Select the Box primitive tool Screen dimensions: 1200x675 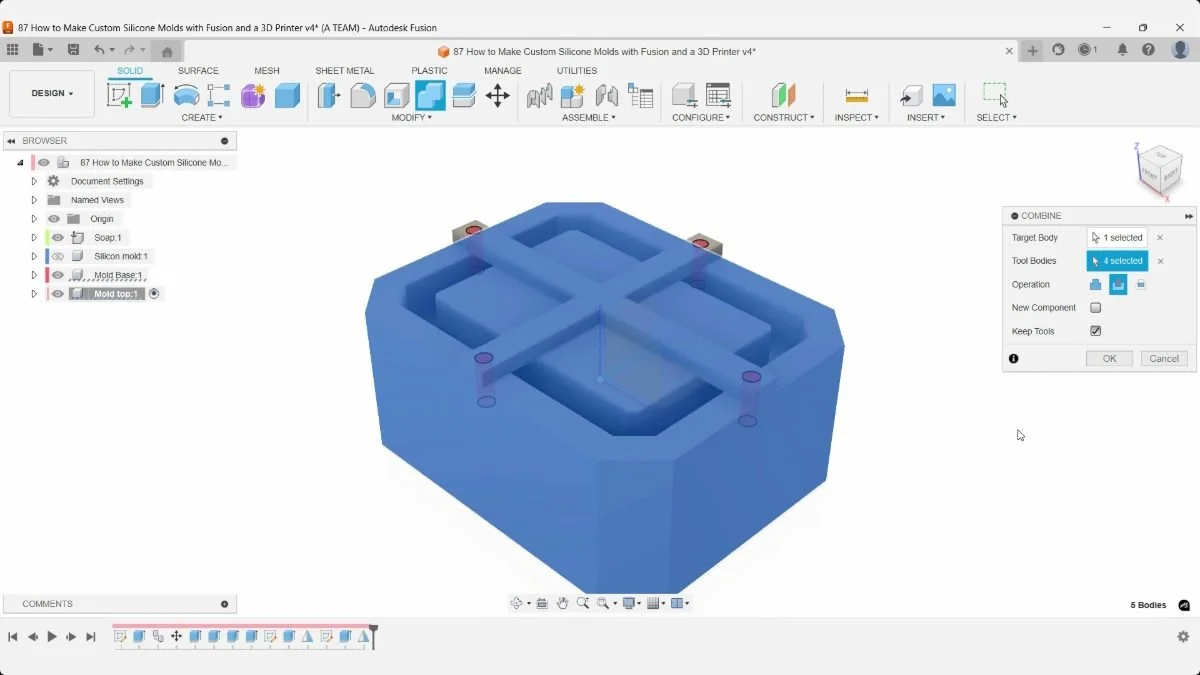[x=287, y=95]
